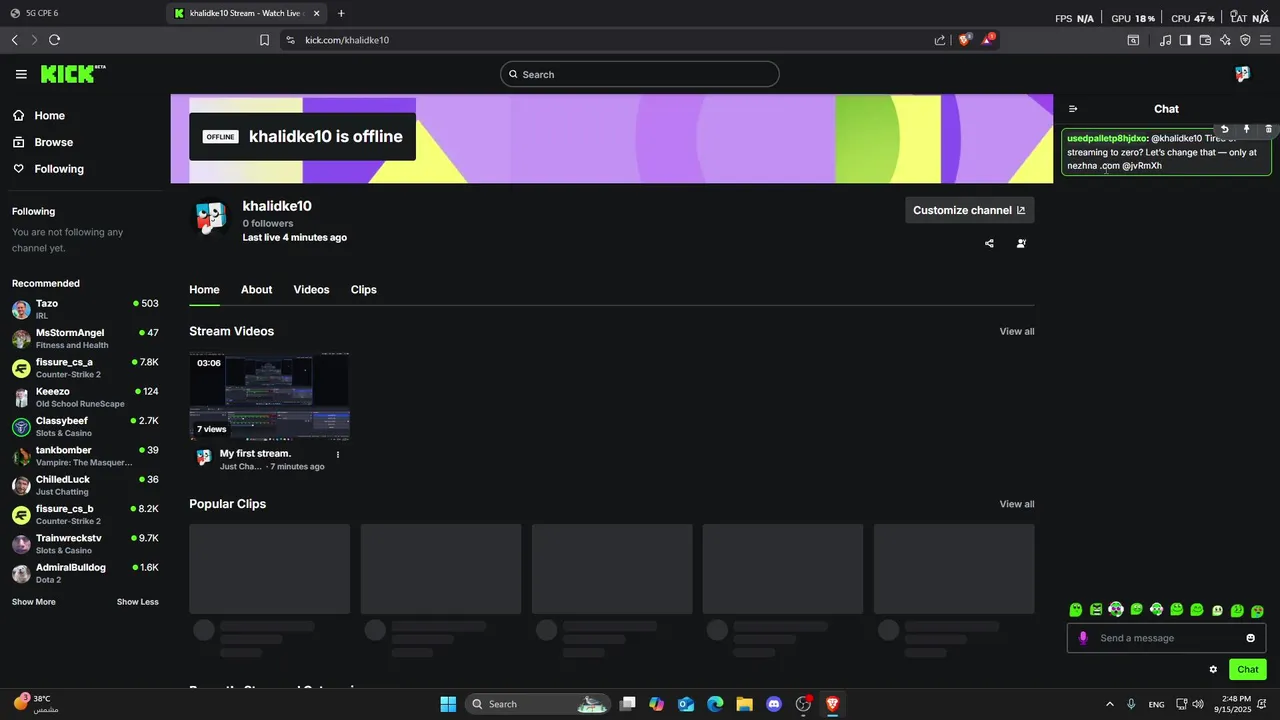
Task: Click the Brave Rewards triangle icon
Action: pyautogui.click(x=987, y=40)
